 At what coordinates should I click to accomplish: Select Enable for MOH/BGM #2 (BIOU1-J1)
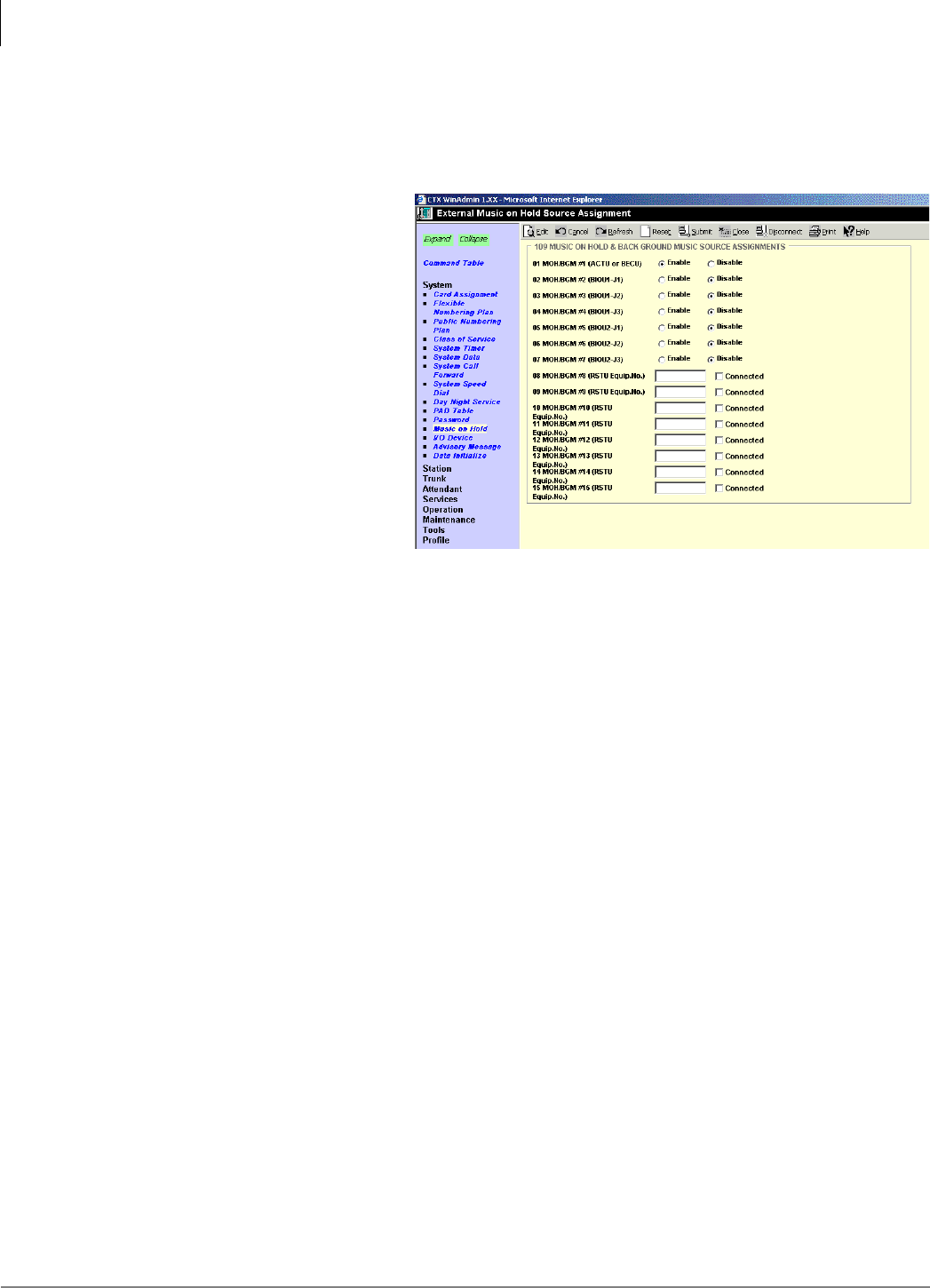pyautogui.click(x=662, y=279)
